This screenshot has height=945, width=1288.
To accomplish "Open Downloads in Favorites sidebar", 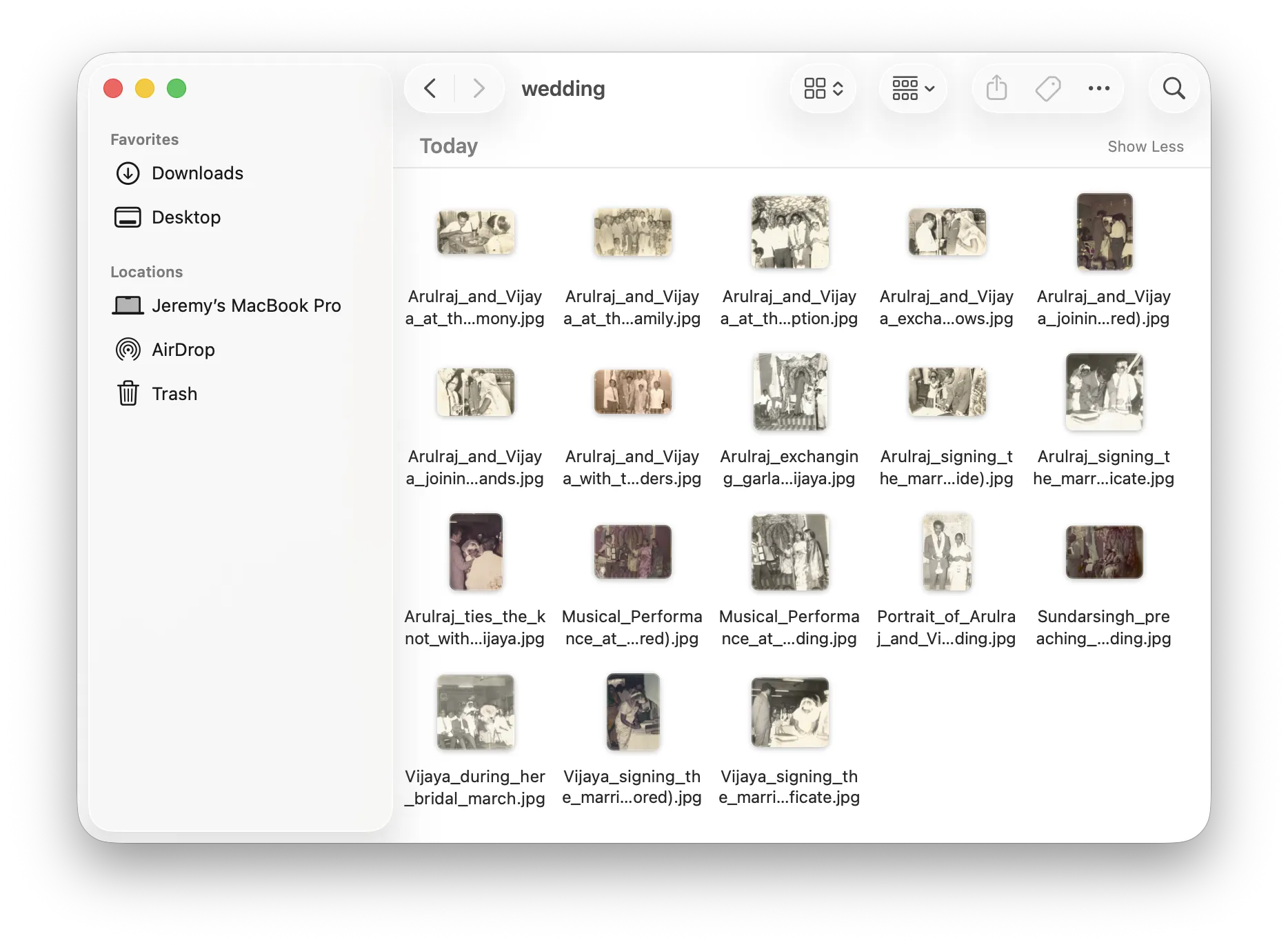I will coord(197,173).
